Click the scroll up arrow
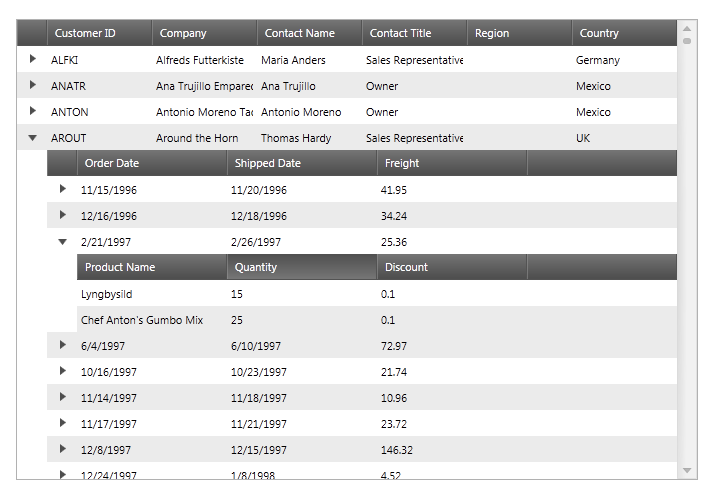Screen dimensions: 715x500 click(687, 29)
